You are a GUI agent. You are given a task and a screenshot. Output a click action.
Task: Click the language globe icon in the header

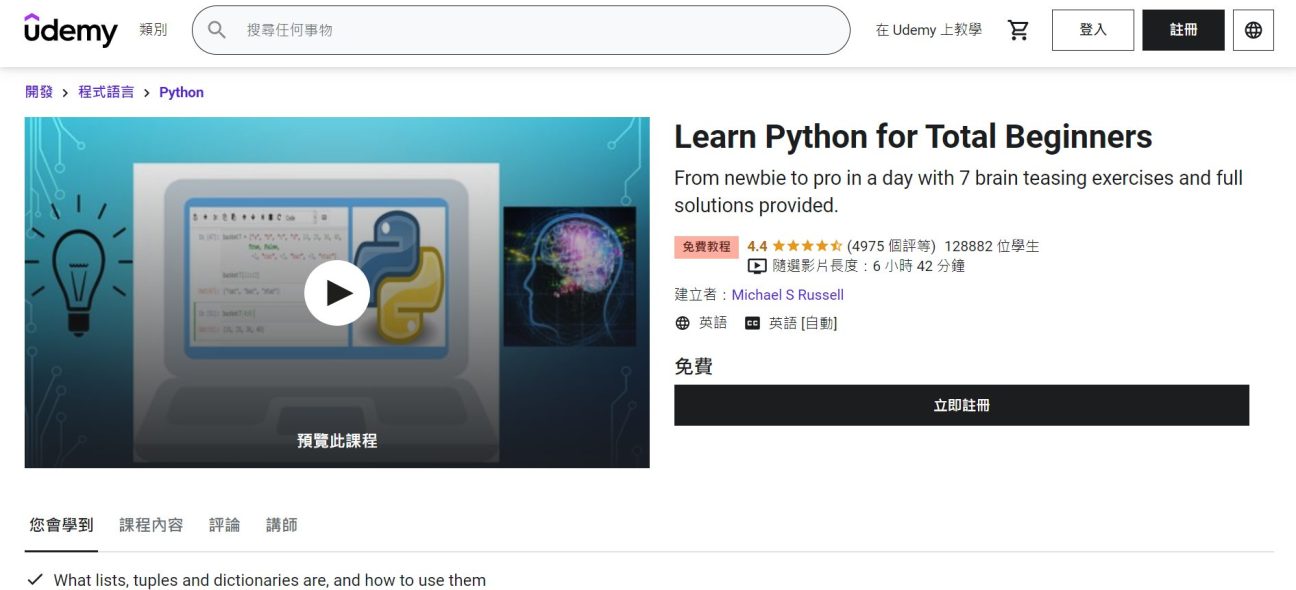1254,30
